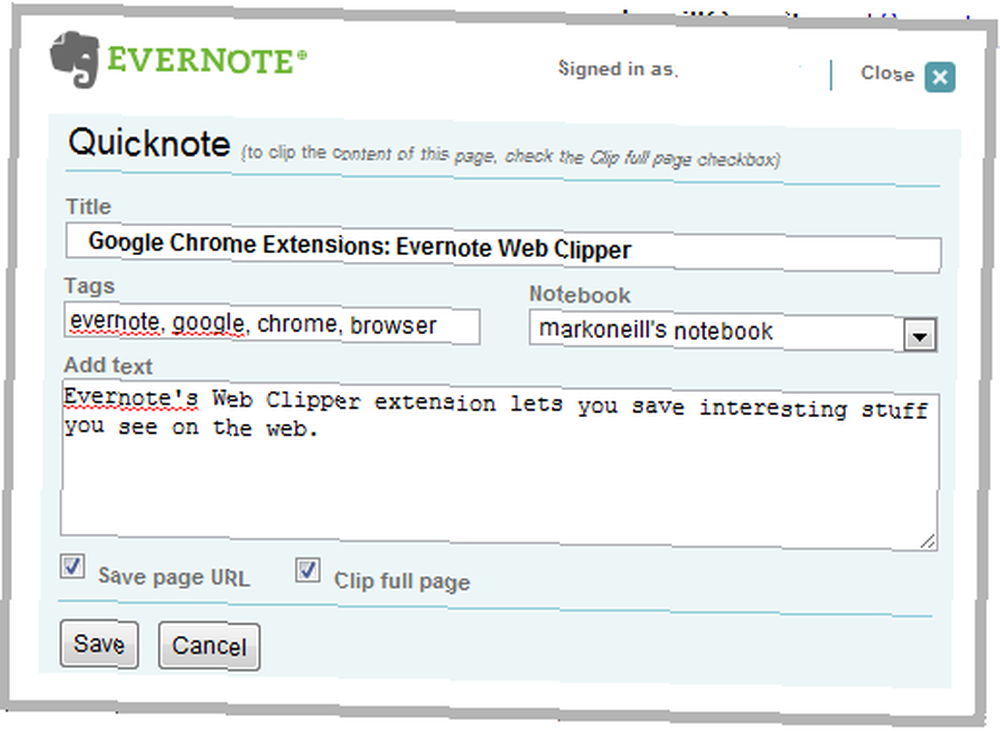Click the 'Save page URL' label

tap(173, 577)
